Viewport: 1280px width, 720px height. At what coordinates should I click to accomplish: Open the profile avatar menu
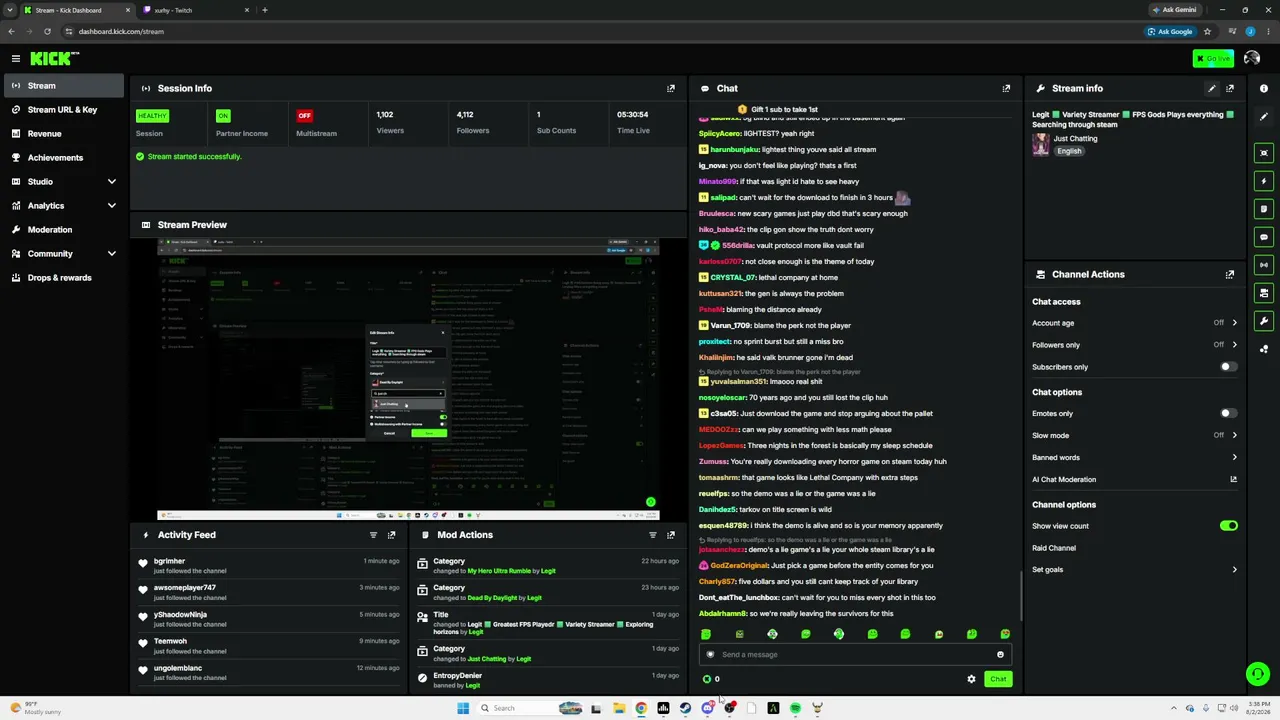(x=1252, y=59)
